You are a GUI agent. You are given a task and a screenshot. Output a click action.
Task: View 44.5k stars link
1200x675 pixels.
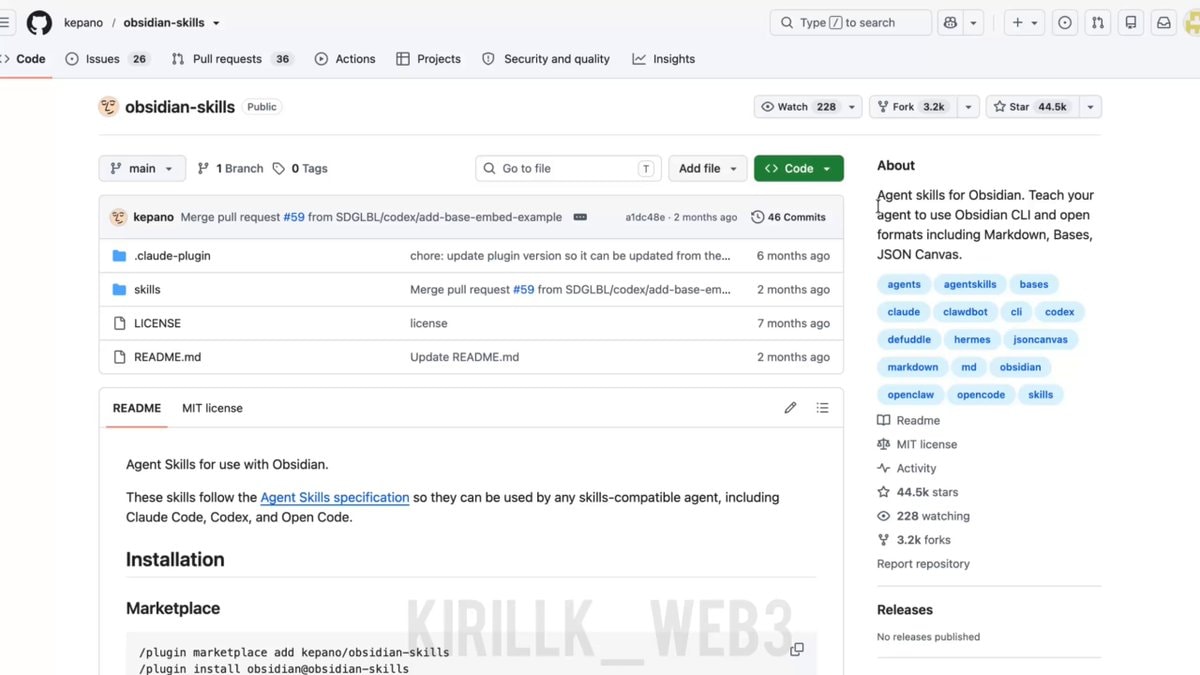(x=917, y=493)
